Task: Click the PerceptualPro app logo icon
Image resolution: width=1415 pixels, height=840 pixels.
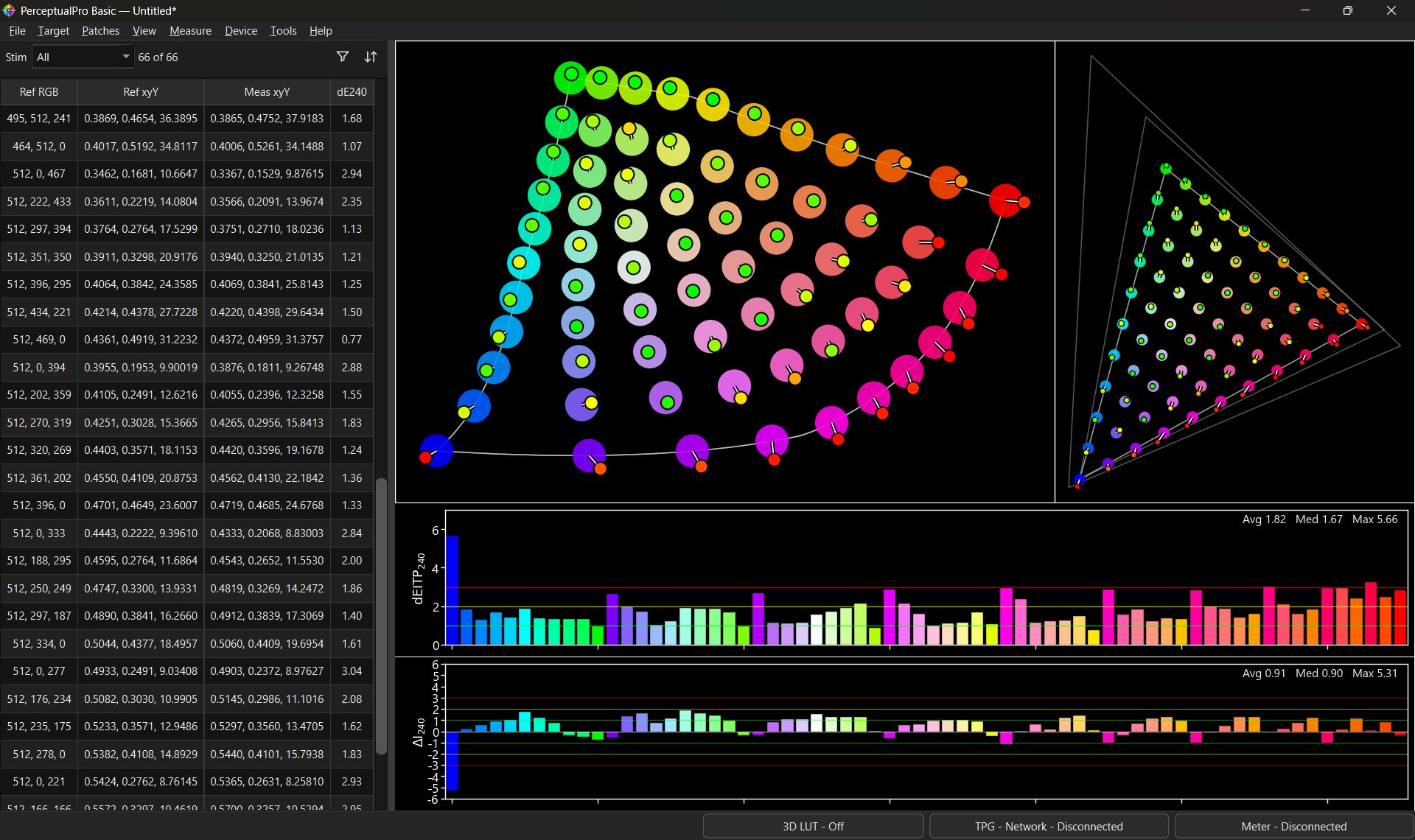Action: point(9,10)
